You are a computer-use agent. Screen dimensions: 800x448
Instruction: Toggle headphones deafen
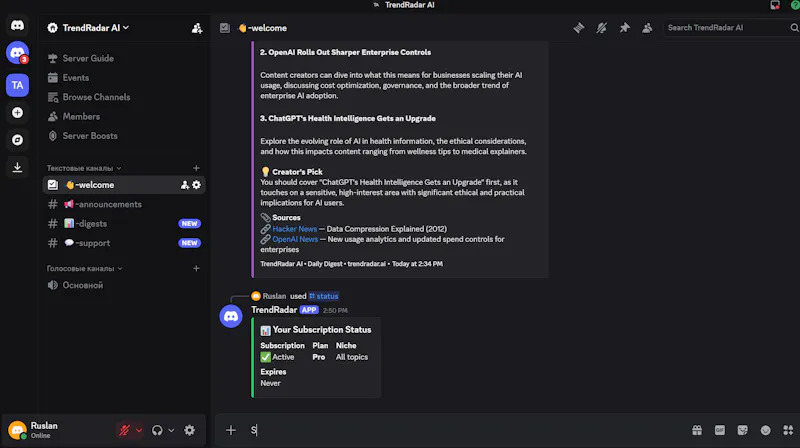click(x=157, y=430)
